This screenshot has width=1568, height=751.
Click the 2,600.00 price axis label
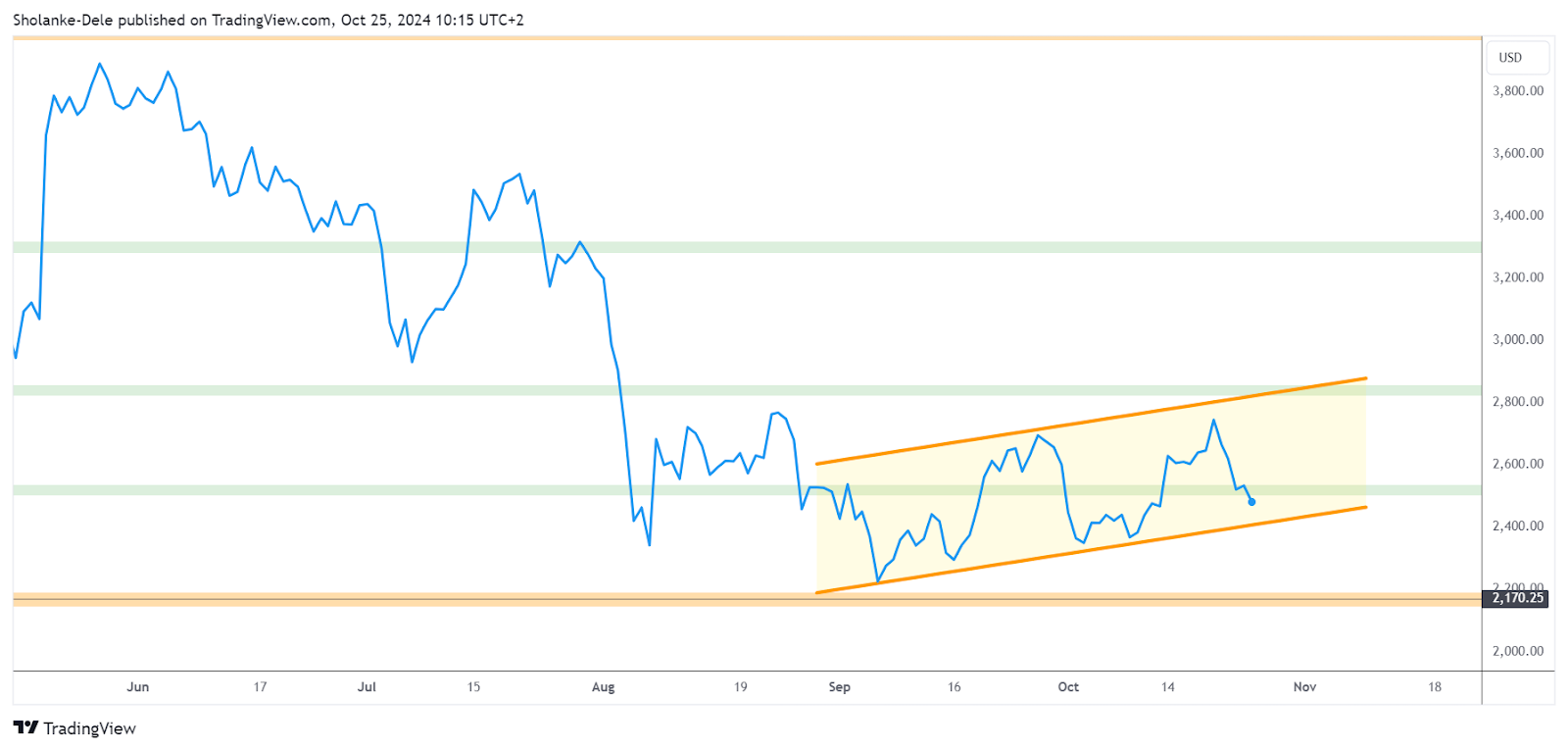tap(1518, 464)
